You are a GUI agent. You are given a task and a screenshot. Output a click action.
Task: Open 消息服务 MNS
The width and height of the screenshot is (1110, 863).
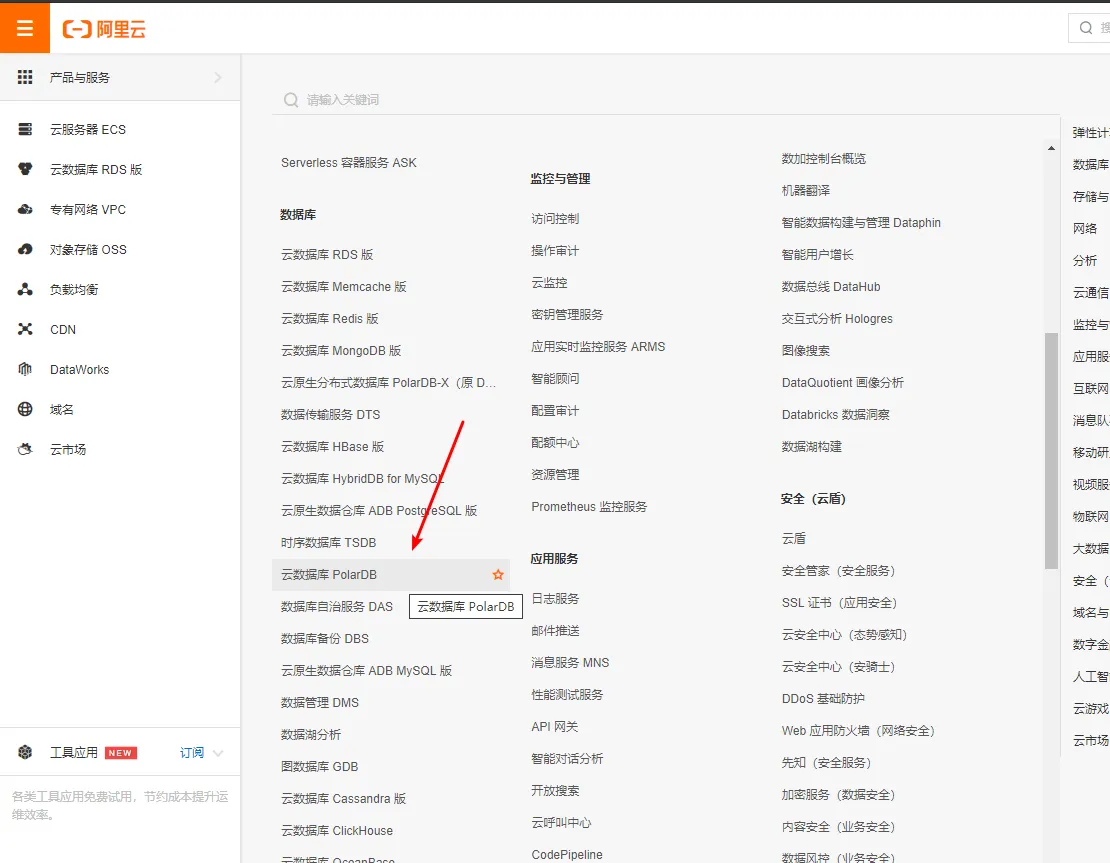[x=571, y=663]
